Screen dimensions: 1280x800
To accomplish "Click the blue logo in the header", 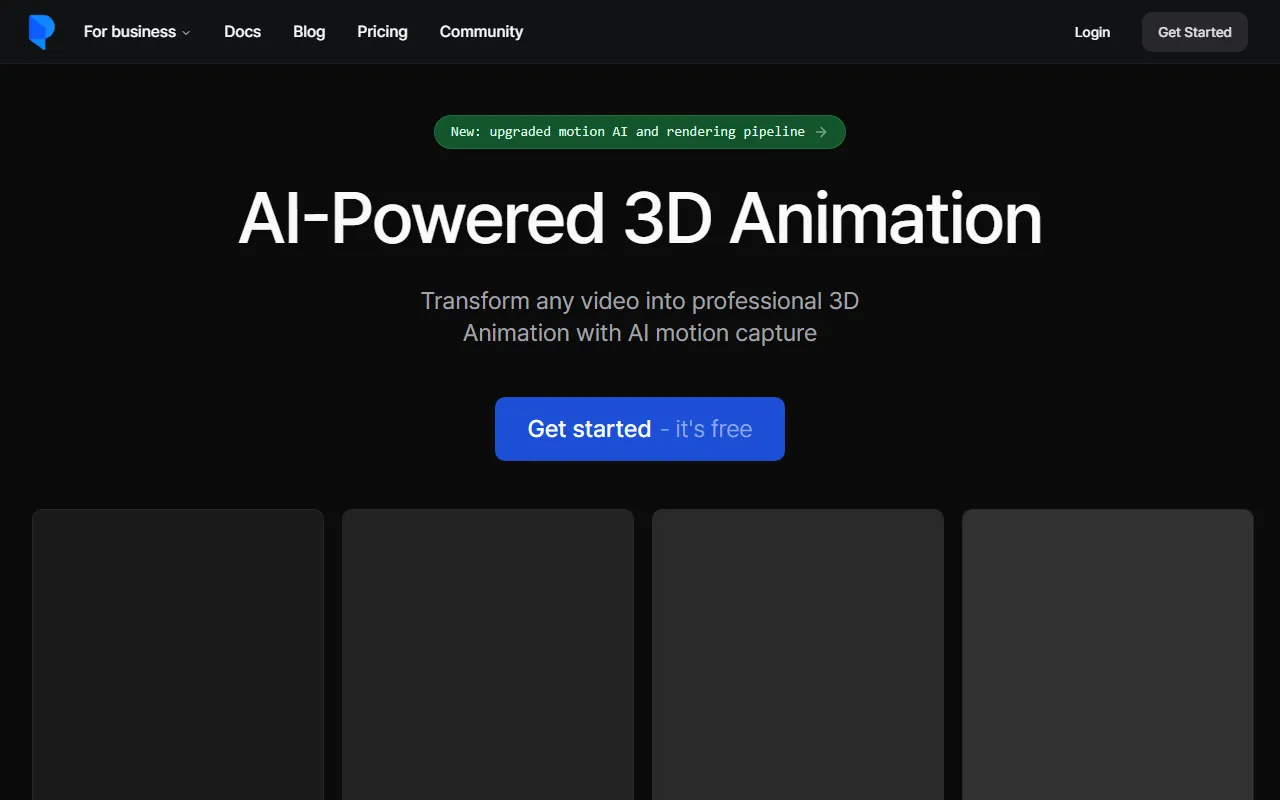I will (41, 32).
